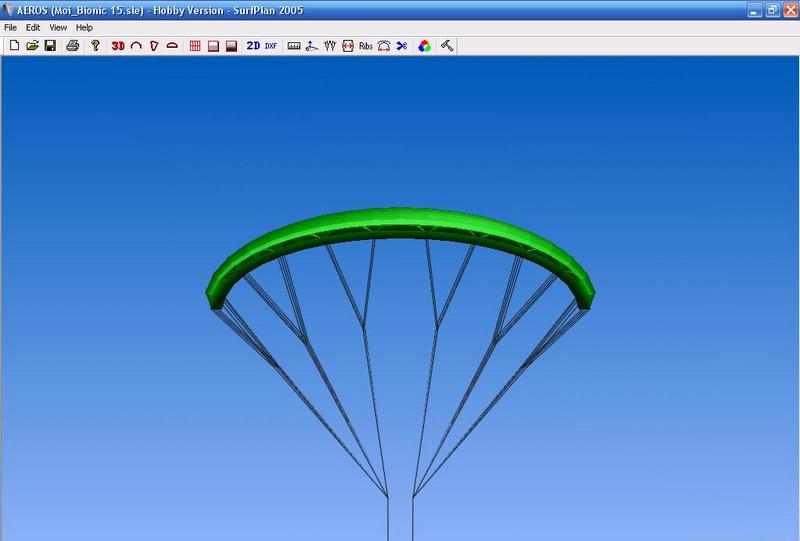The image size is (800, 541).
Task: Export using the DXF button
Action: tap(271, 46)
